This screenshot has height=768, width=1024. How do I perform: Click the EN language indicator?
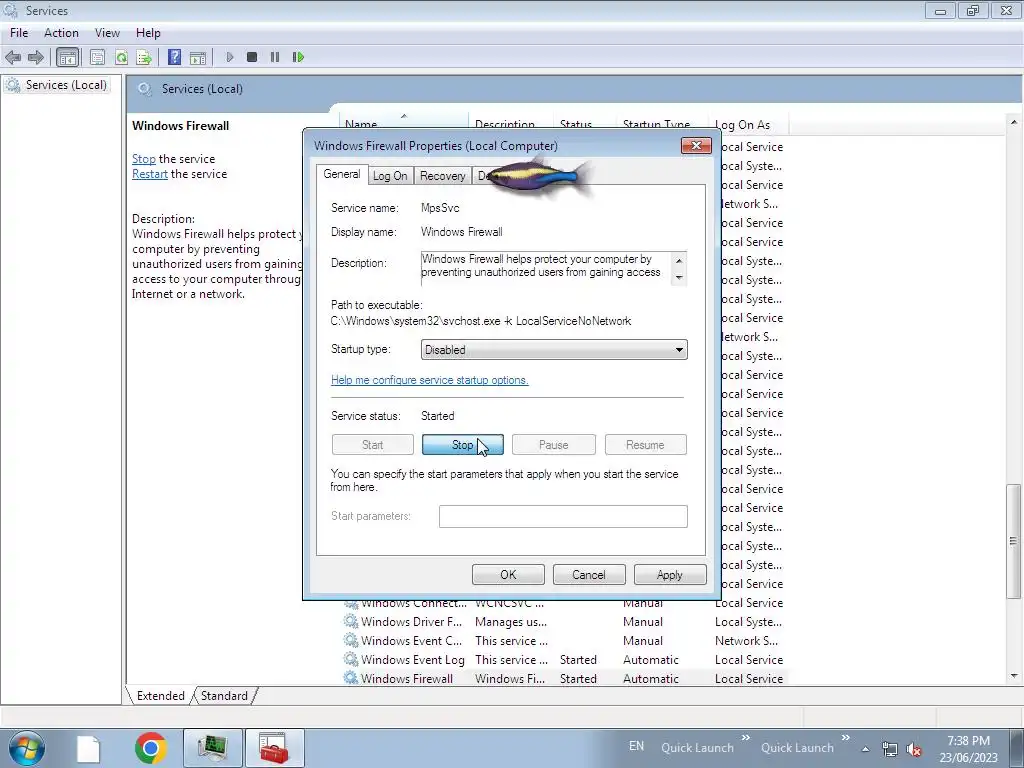pos(636,746)
